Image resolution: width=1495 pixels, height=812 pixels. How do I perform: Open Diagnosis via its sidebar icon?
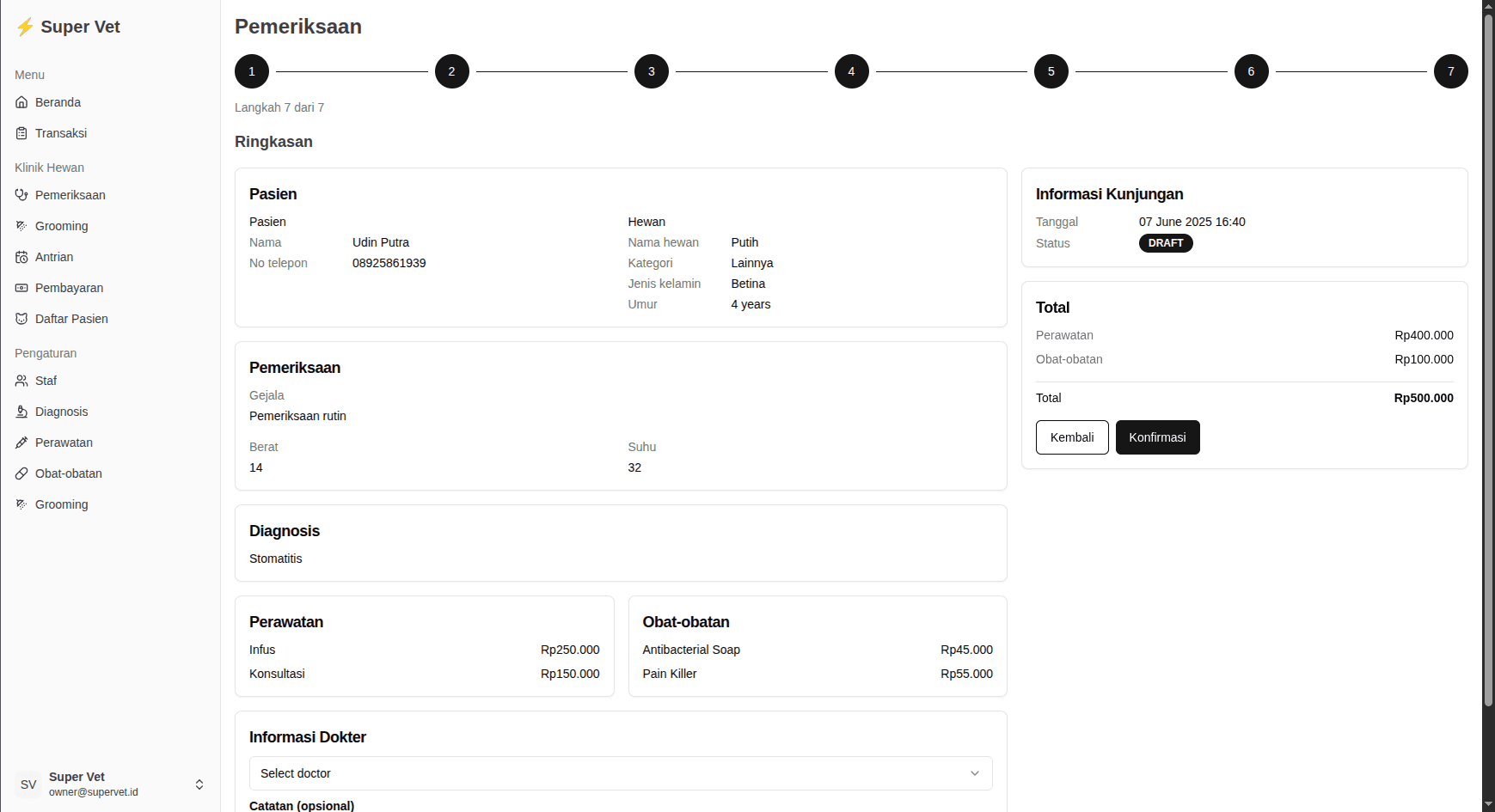(x=21, y=412)
